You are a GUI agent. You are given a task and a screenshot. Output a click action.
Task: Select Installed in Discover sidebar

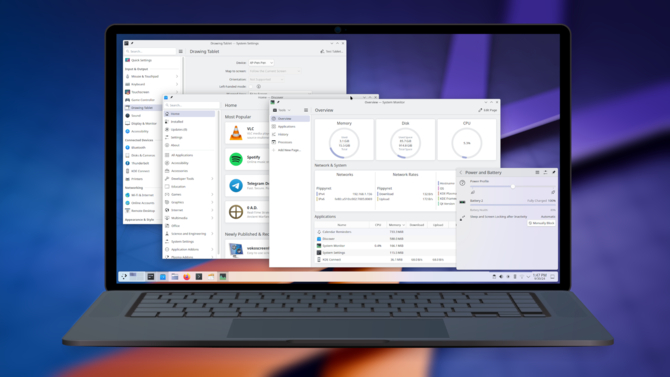click(x=190, y=122)
